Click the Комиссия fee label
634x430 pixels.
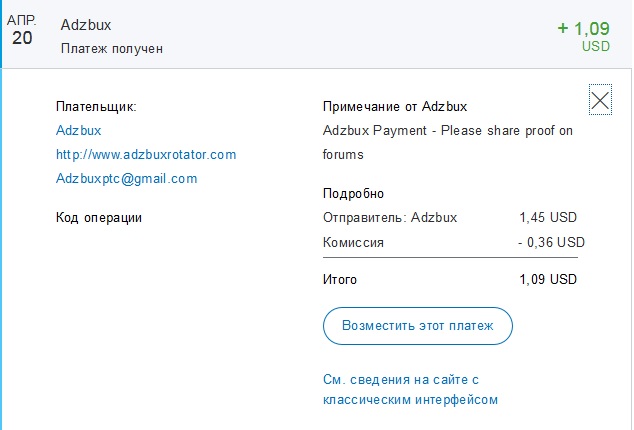353,242
